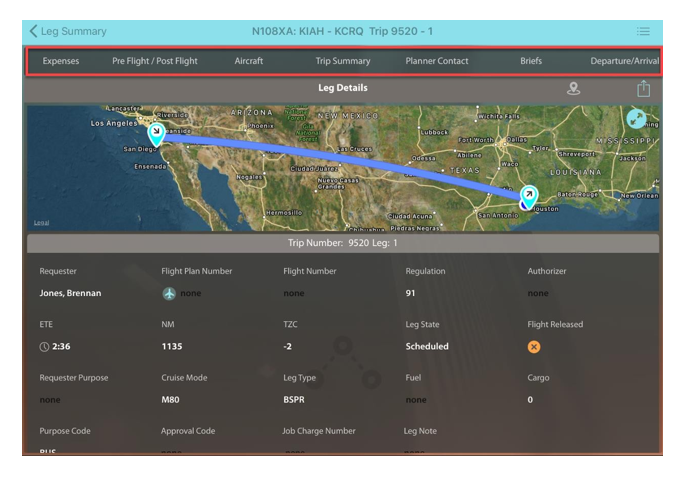Image resolution: width=688 pixels, height=478 pixels.
Task: Open the Aircraft tab
Action: (249, 61)
